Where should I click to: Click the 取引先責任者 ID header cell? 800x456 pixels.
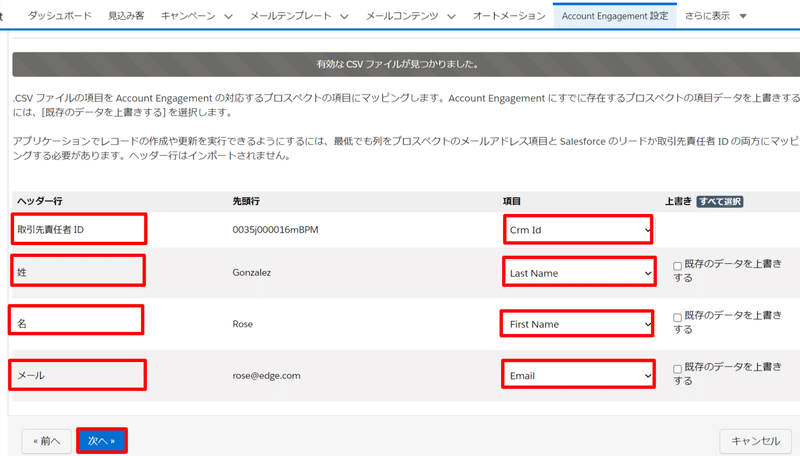51,230
